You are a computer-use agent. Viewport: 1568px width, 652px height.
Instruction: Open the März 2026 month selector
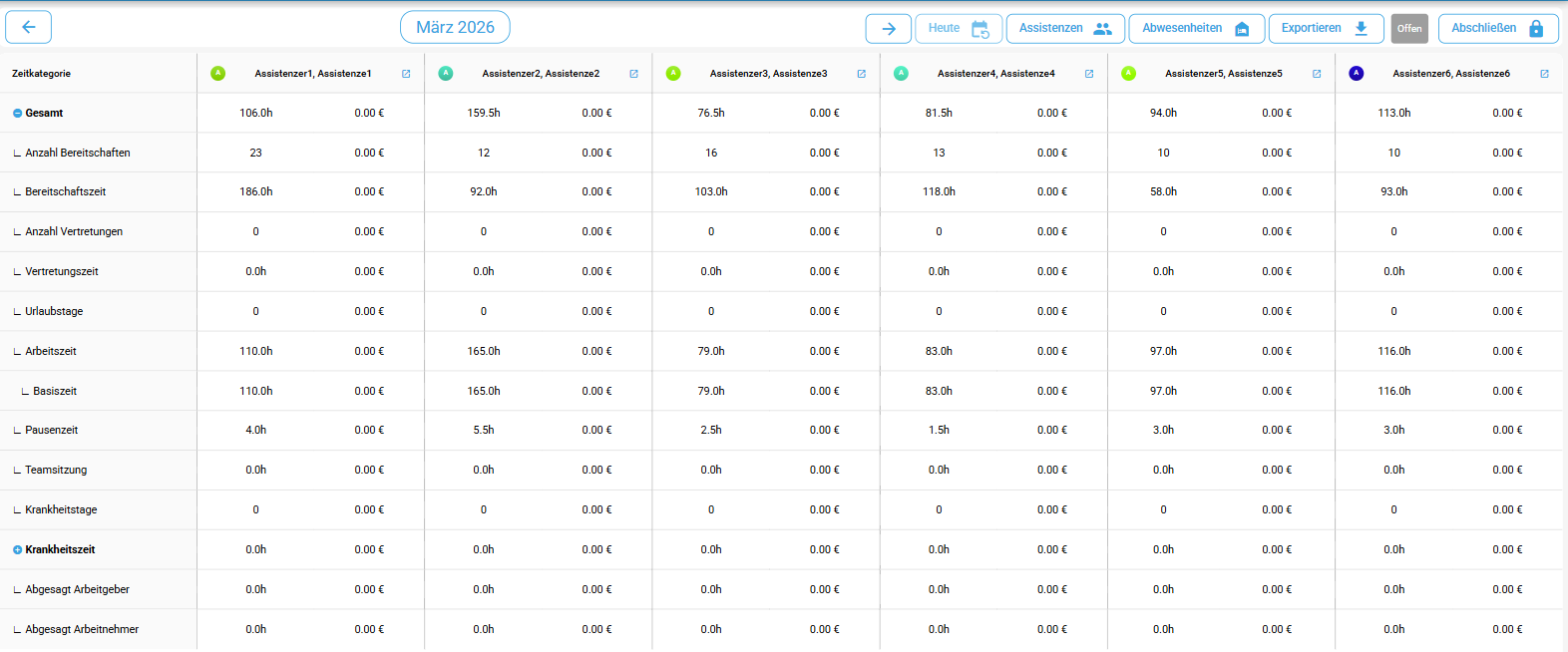click(x=455, y=28)
